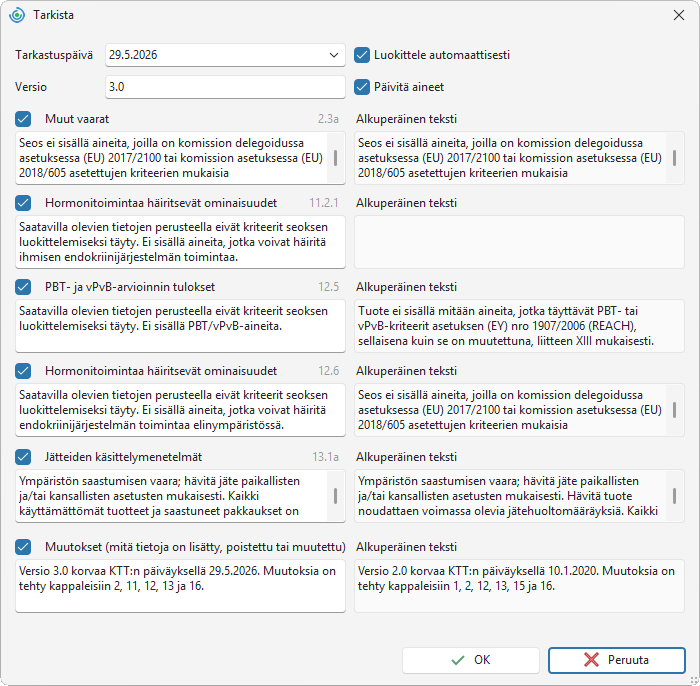
Task: Click the empty original text box for 11.2.1
Action: click(x=519, y=242)
